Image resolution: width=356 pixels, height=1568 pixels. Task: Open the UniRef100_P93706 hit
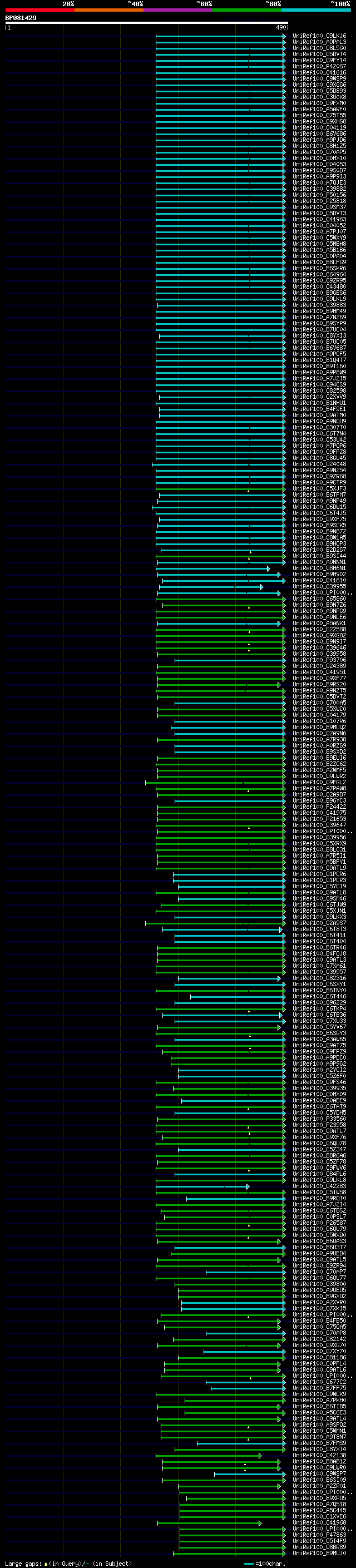(319, 660)
